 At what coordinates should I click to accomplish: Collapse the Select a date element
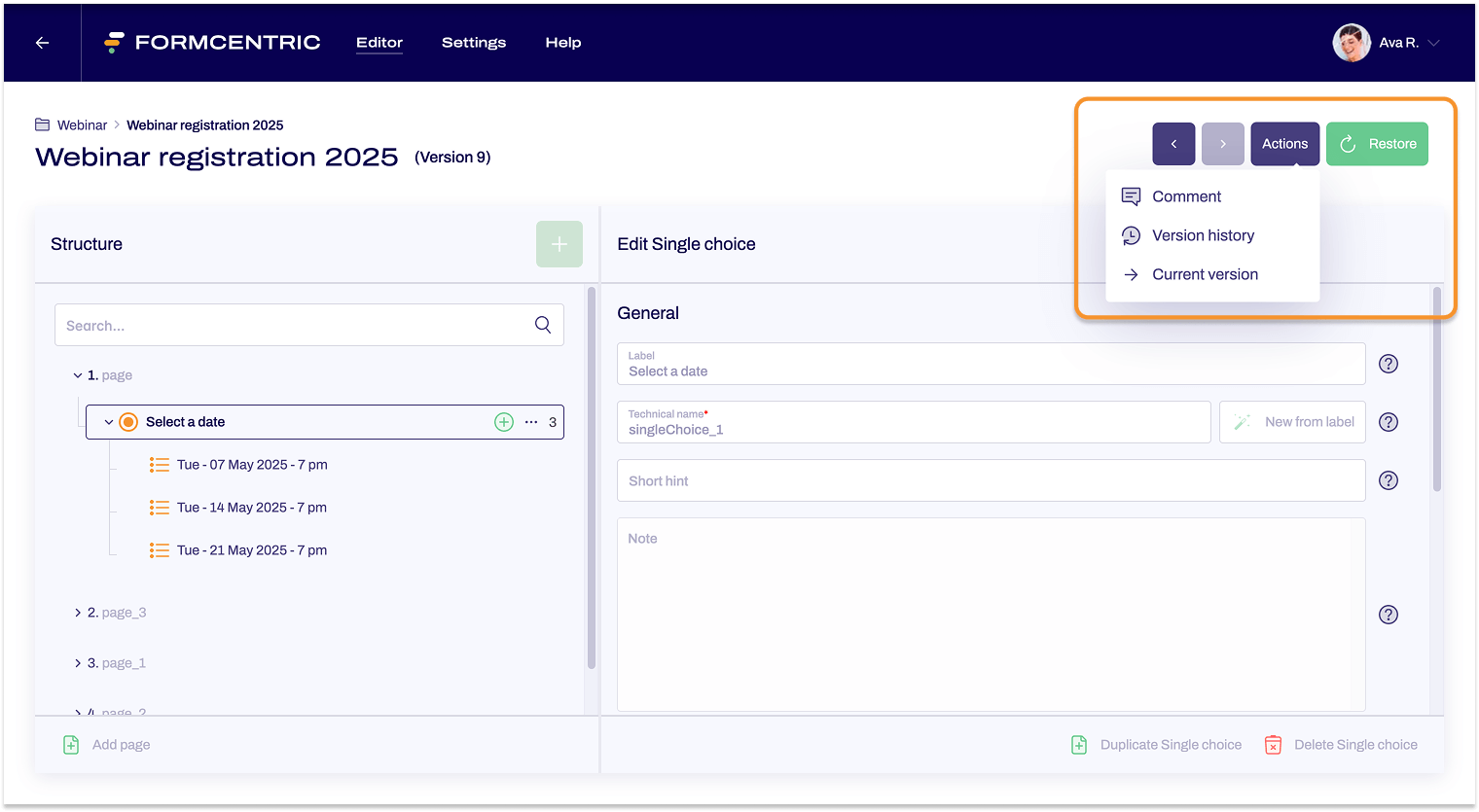point(109,421)
